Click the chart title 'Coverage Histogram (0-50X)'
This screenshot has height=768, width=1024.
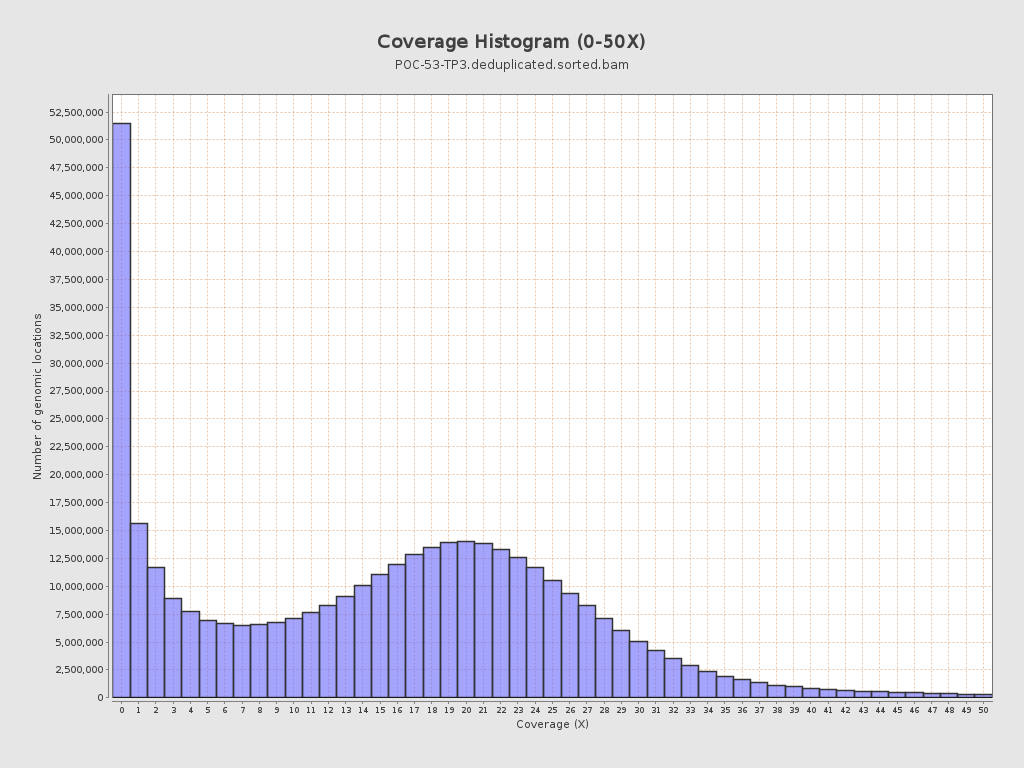coord(511,42)
